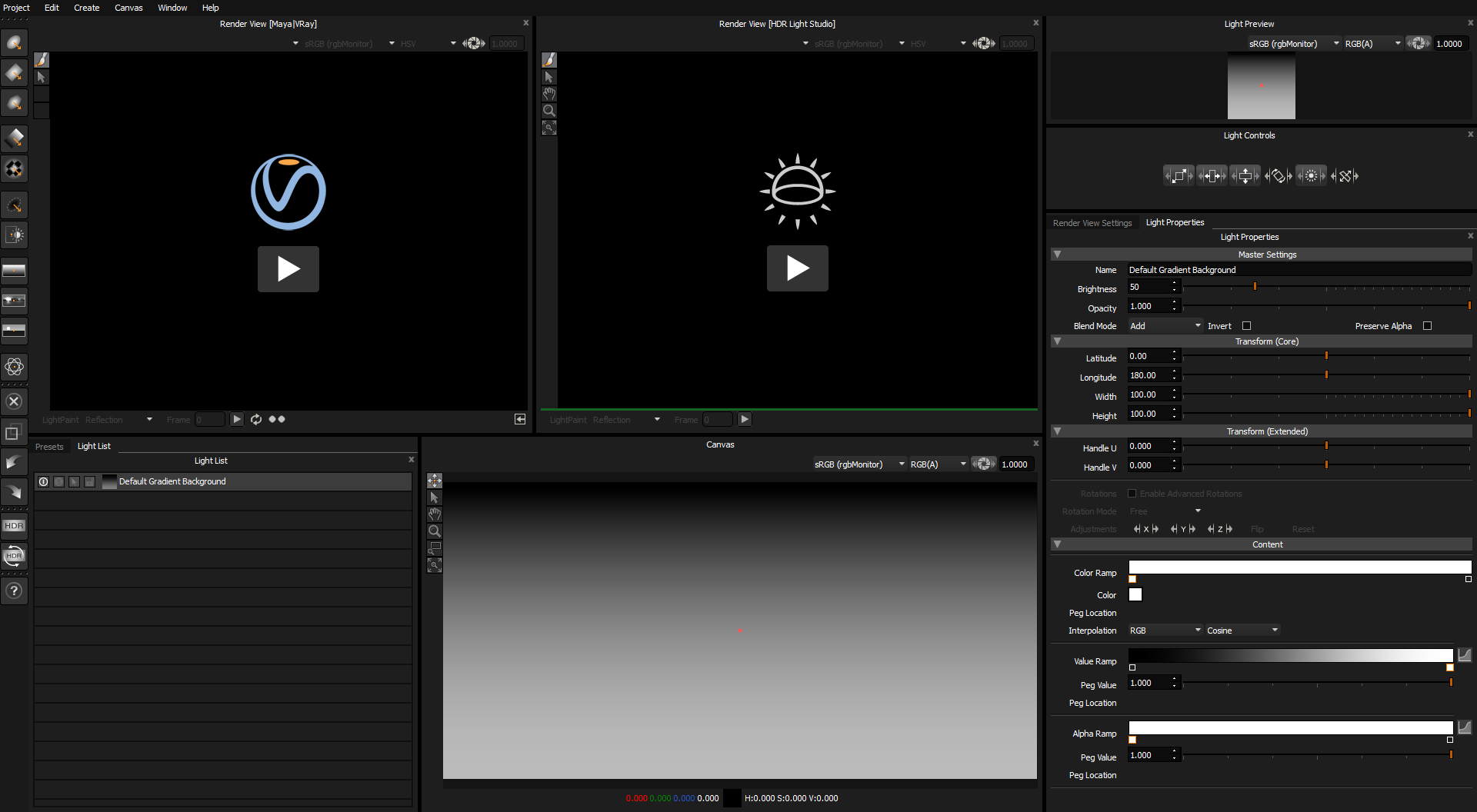The image size is (1477, 812).
Task: Open Light Preview sRGB (rgbMonitor) dropdown
Action: coord(1294,44)
